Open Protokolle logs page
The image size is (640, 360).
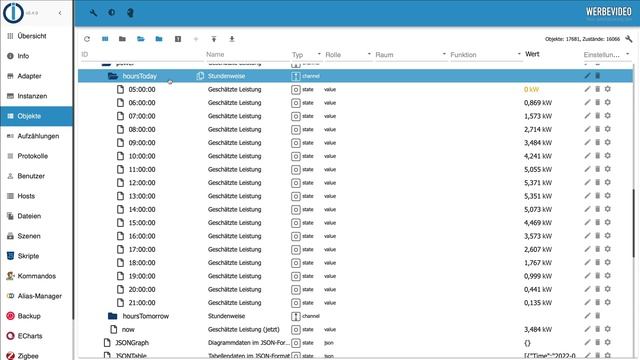tap(37, 156)
